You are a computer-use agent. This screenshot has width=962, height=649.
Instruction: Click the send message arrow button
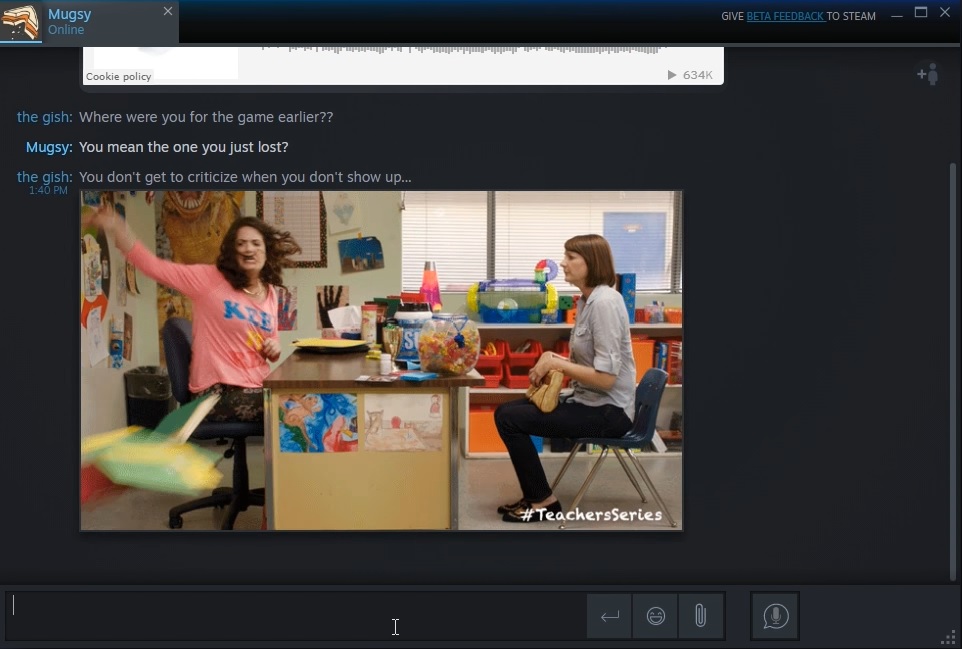pyautogui.click(x=609, y=616)
